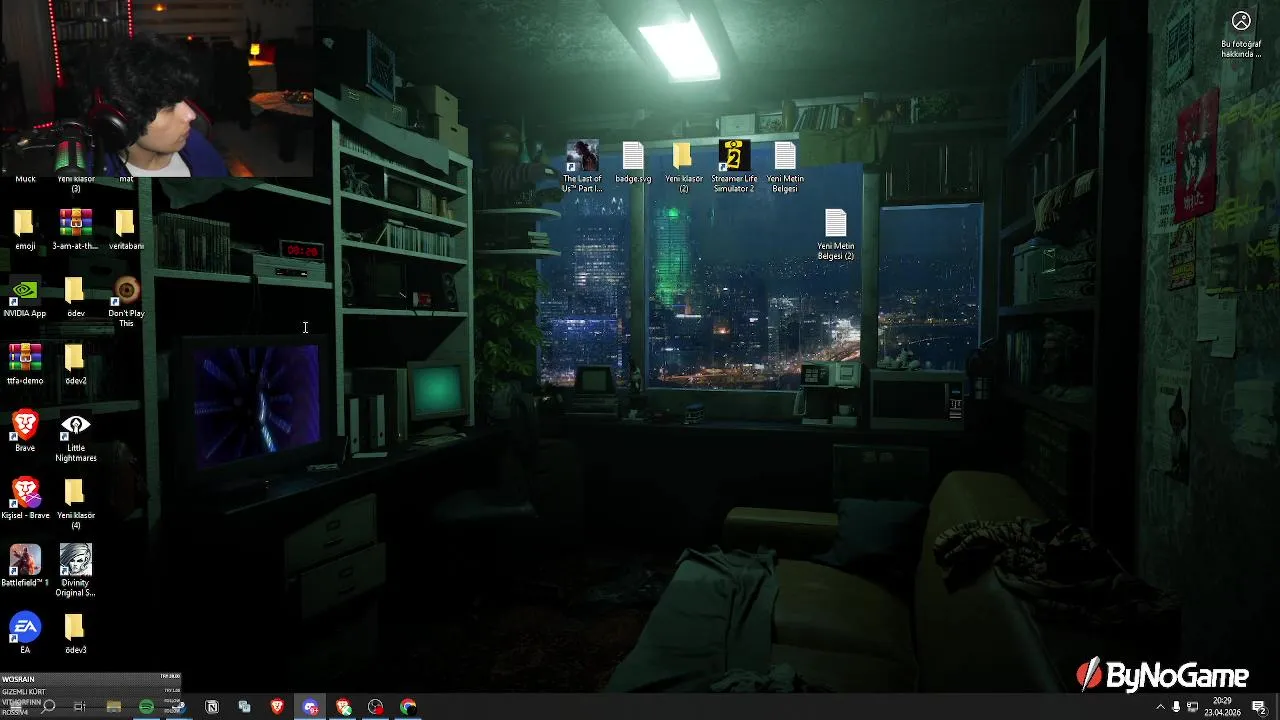The height and width of the screenshot is (720, 1280).
Task: Open Notion from the taskbar
Action: pyautogui.click(x=212, y=706)
